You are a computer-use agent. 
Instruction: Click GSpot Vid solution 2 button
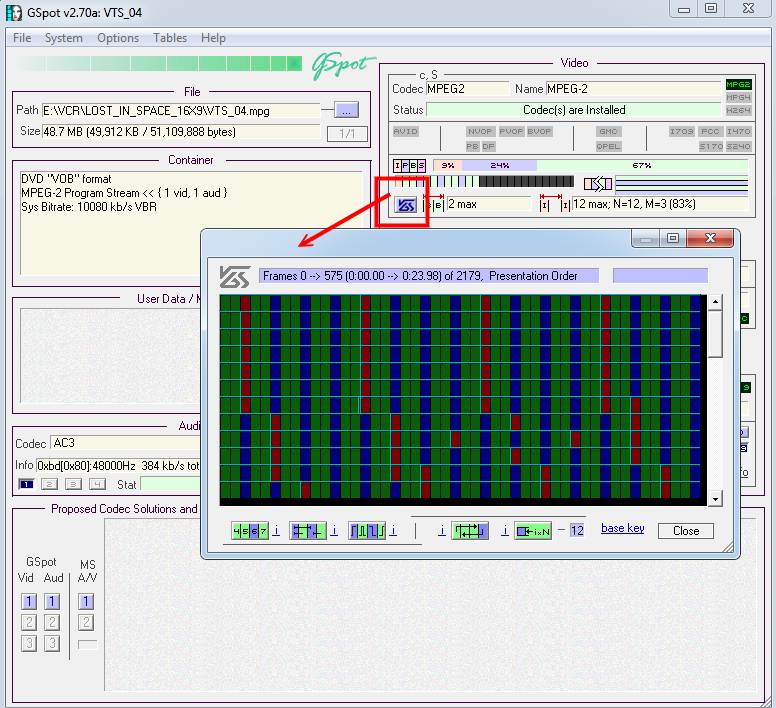tap(29, 622)
